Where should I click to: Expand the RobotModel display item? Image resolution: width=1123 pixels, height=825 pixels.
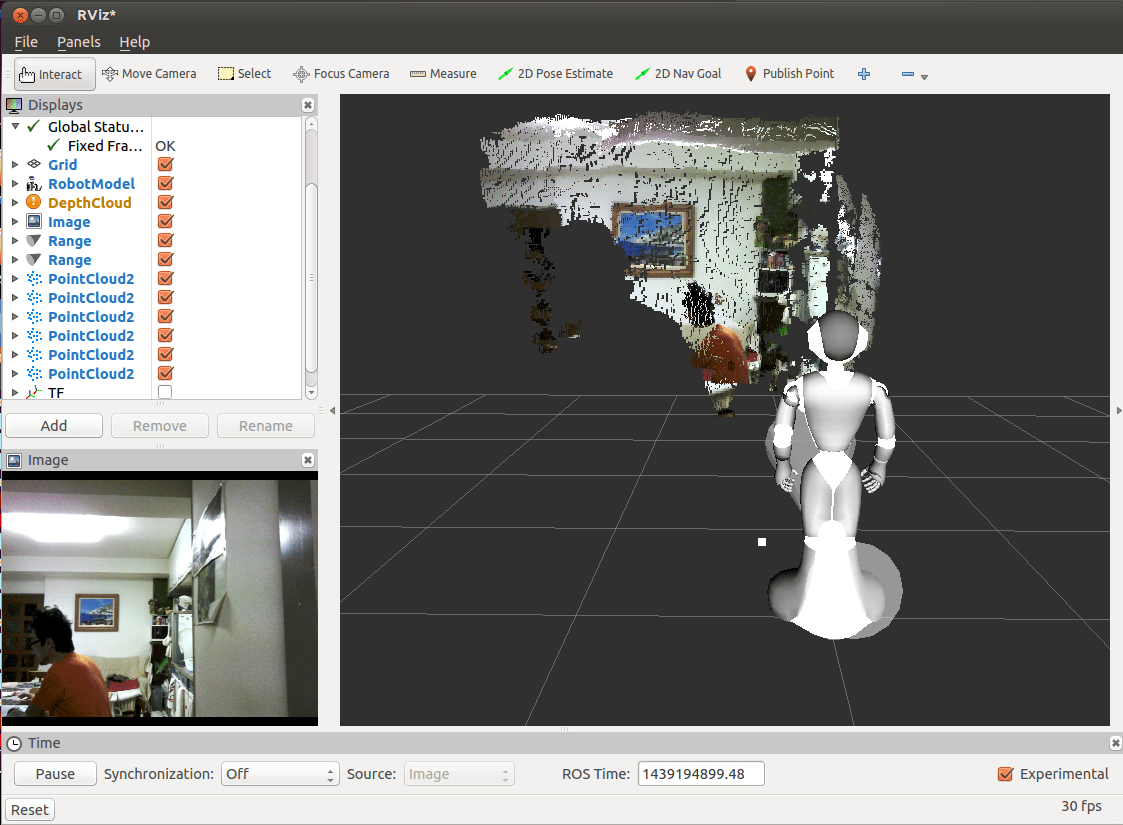click(x=15, y=183)
